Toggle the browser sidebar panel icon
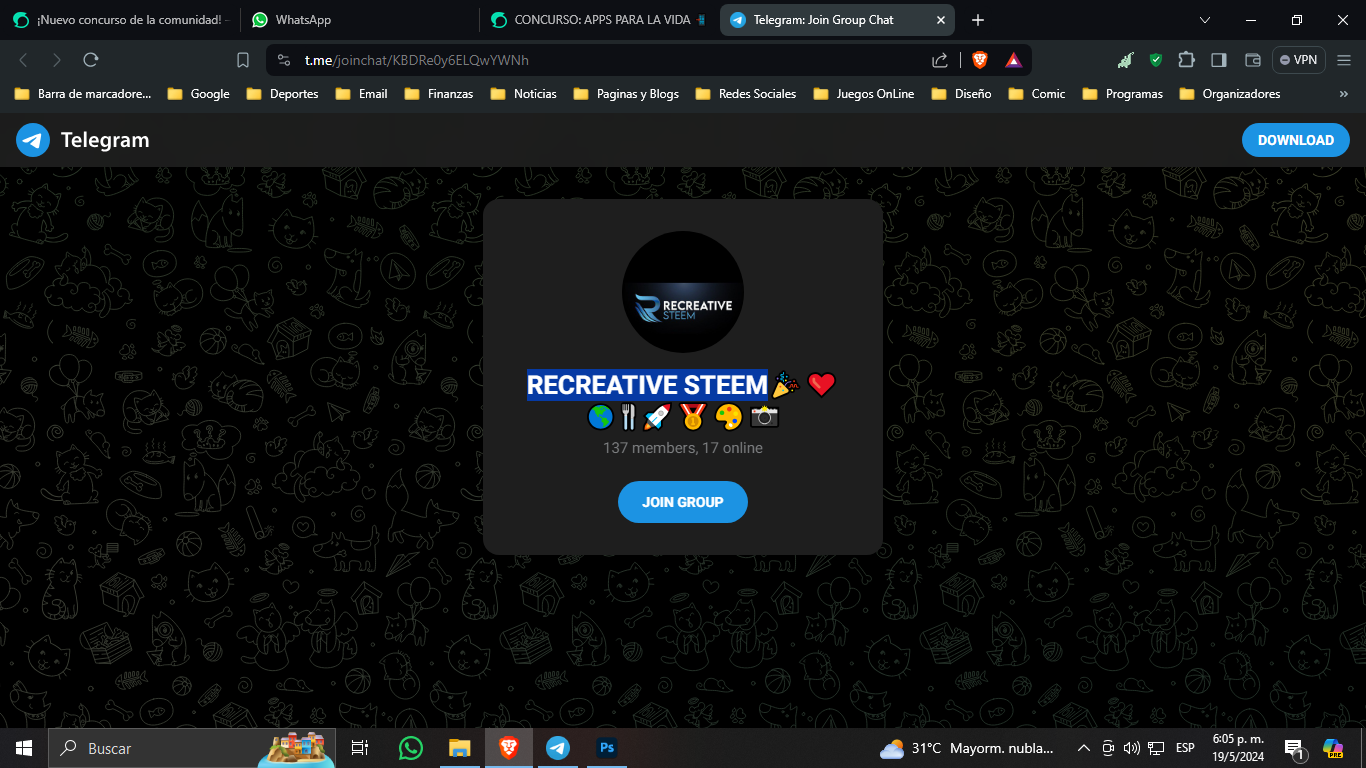The image size is (1366, 768). (x=1218, y=60)
